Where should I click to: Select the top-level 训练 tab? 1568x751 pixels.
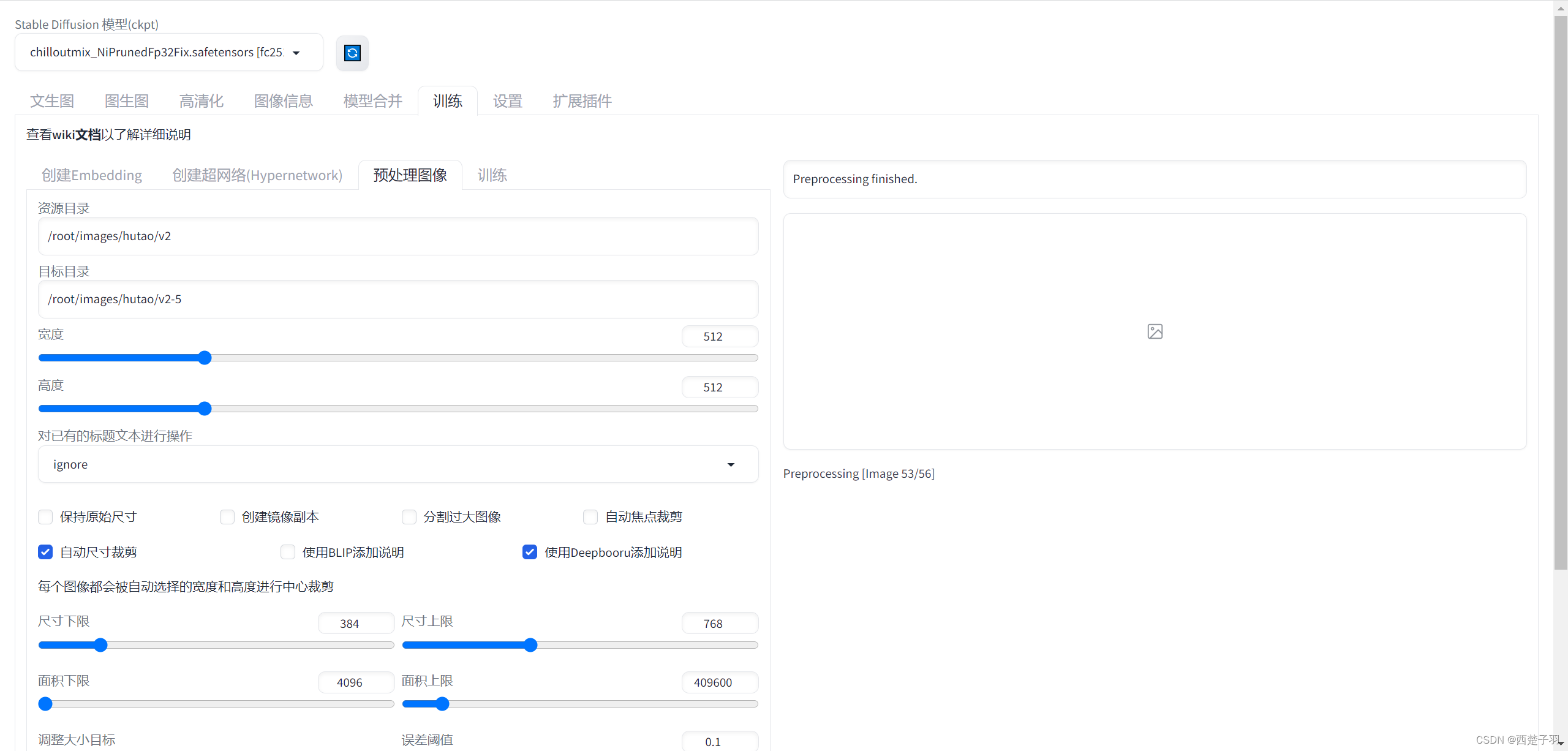[448, 101]
